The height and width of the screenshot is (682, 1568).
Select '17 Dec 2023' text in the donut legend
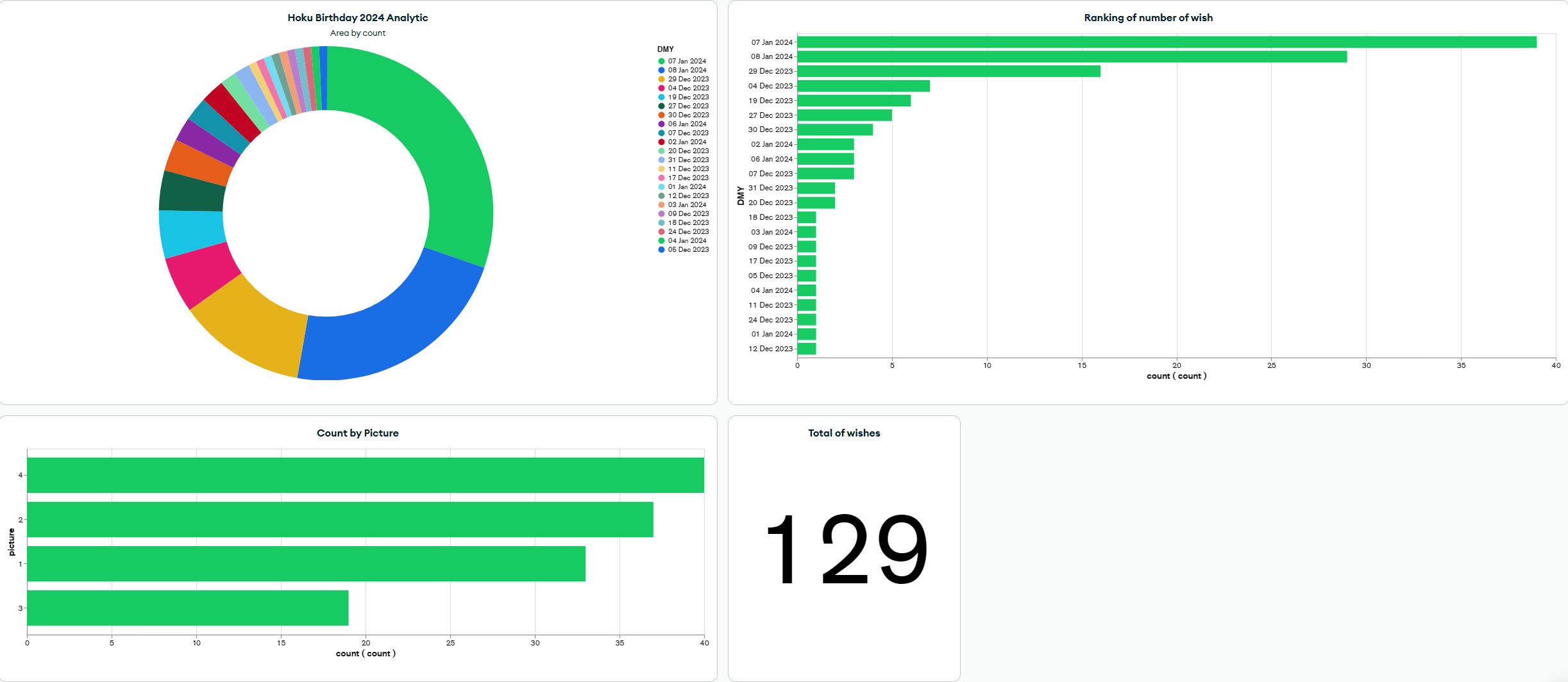[x=688, y=178]
